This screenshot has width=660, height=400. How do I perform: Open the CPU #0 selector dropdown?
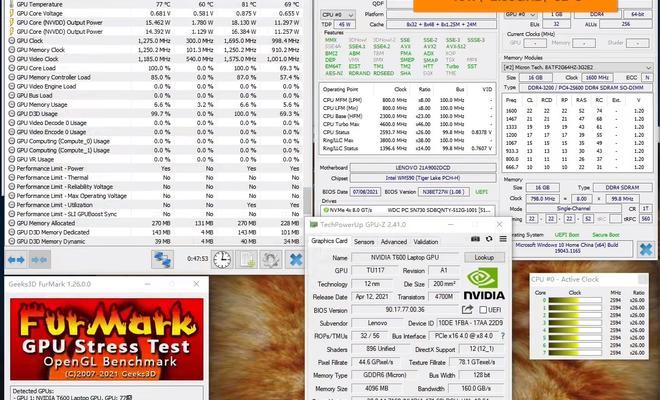(x=338, y=14)
